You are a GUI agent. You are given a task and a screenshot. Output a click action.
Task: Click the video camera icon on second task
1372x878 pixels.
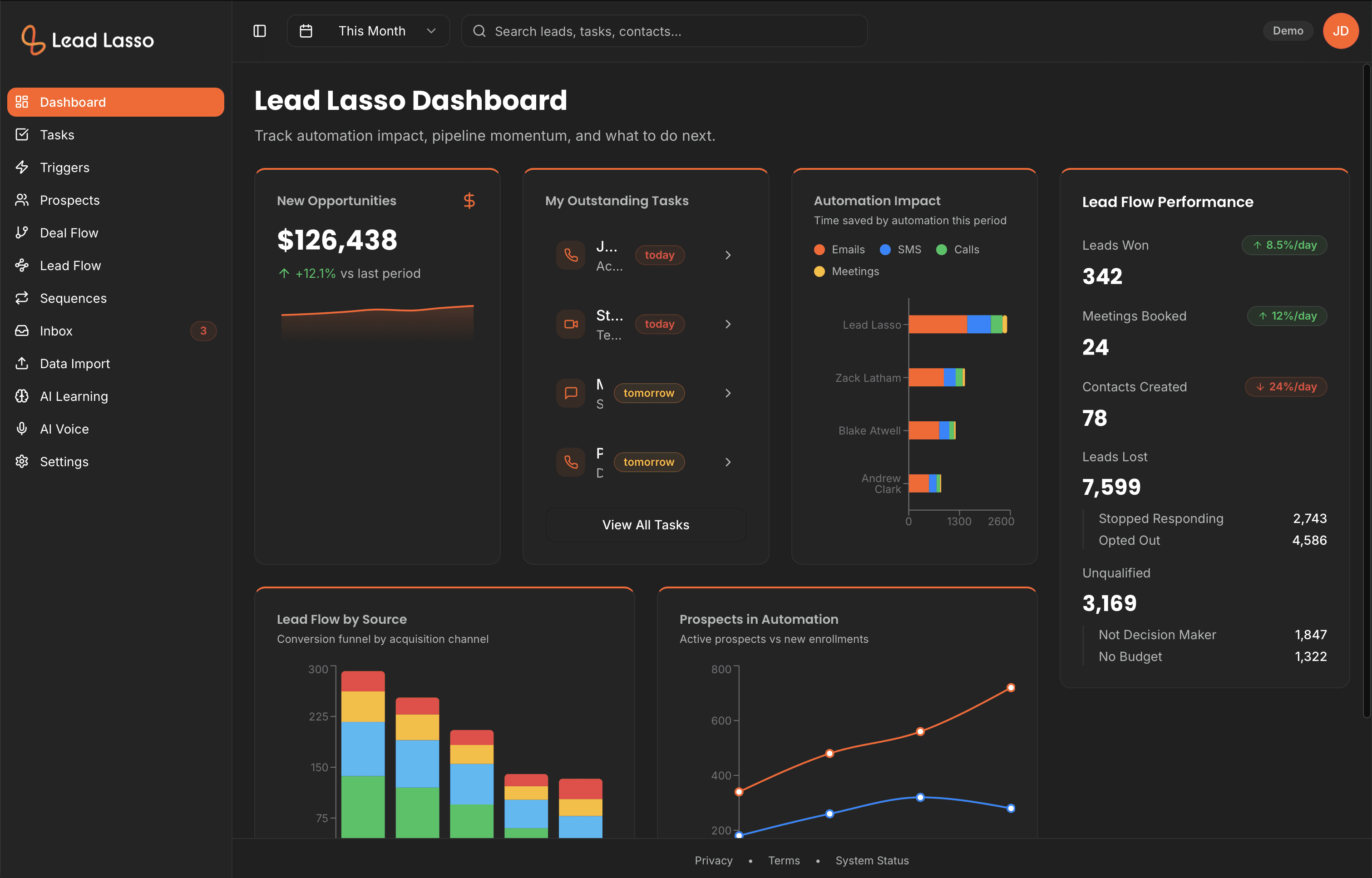[571, 324]
